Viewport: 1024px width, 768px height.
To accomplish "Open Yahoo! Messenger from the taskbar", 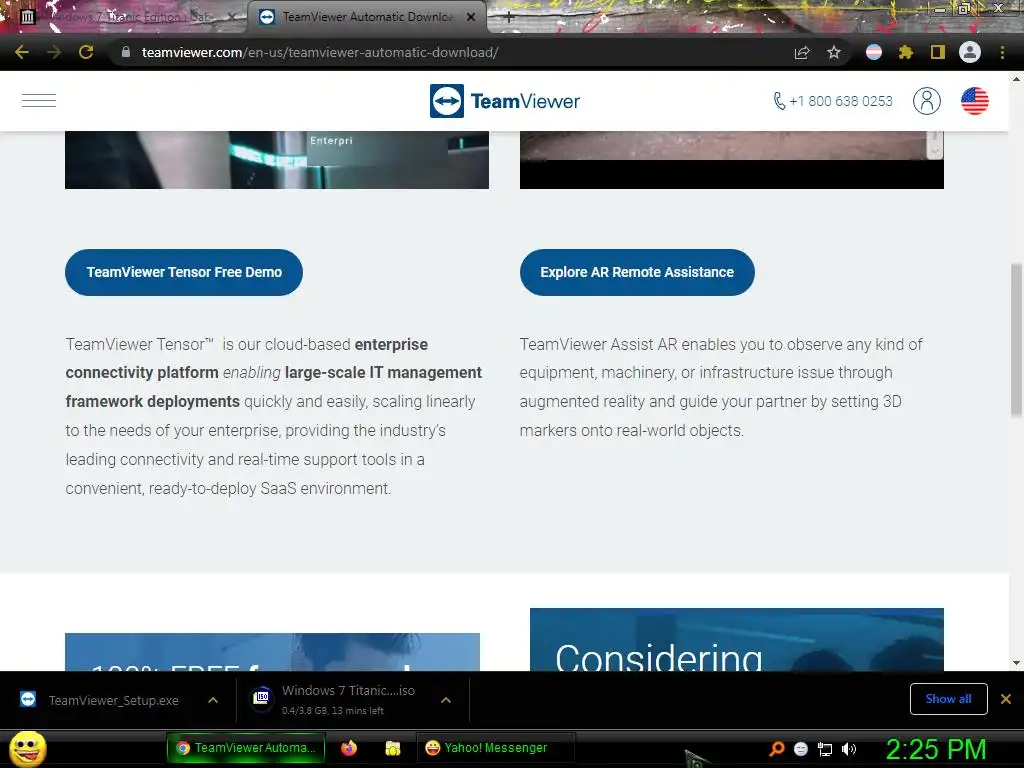I will (495, 748).
